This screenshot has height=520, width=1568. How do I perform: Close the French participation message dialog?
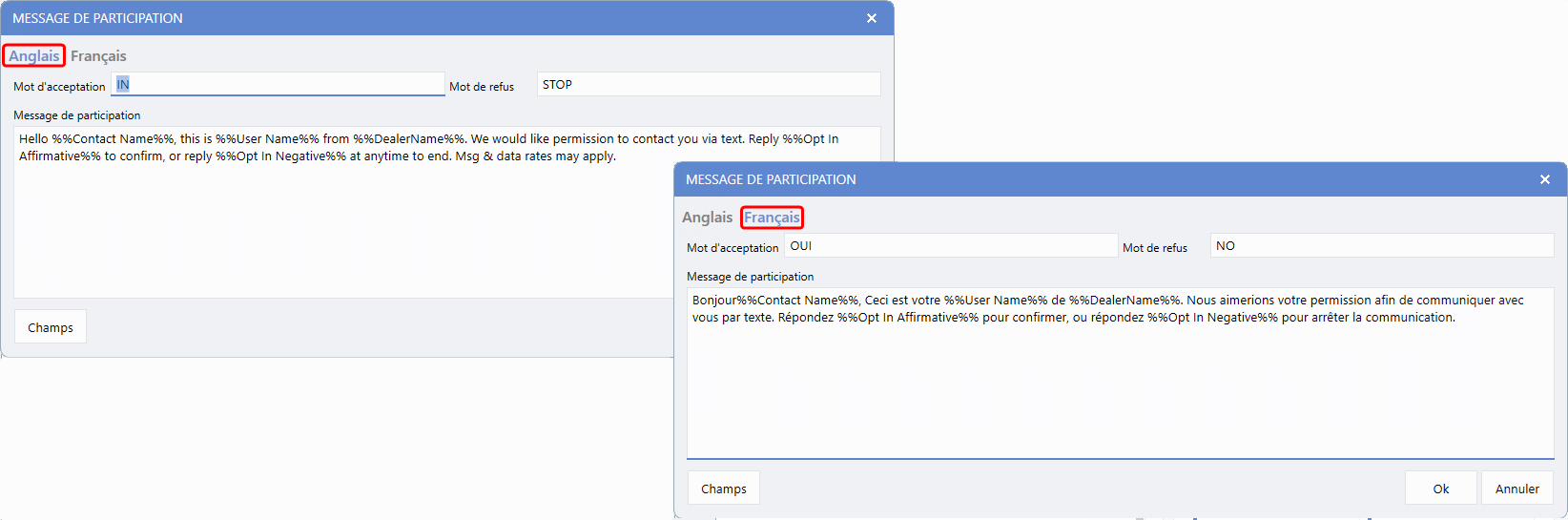(1544, 179)
